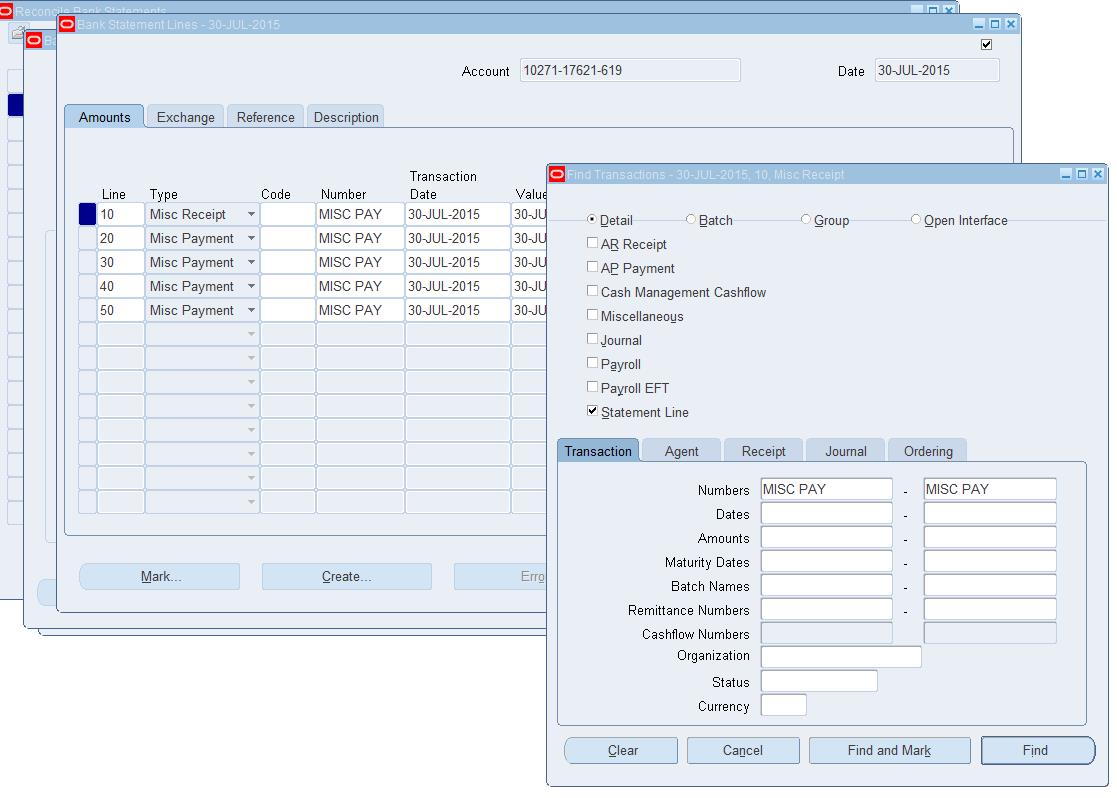Click the Date field in Bank Statement Lines

tap(937, 71)
